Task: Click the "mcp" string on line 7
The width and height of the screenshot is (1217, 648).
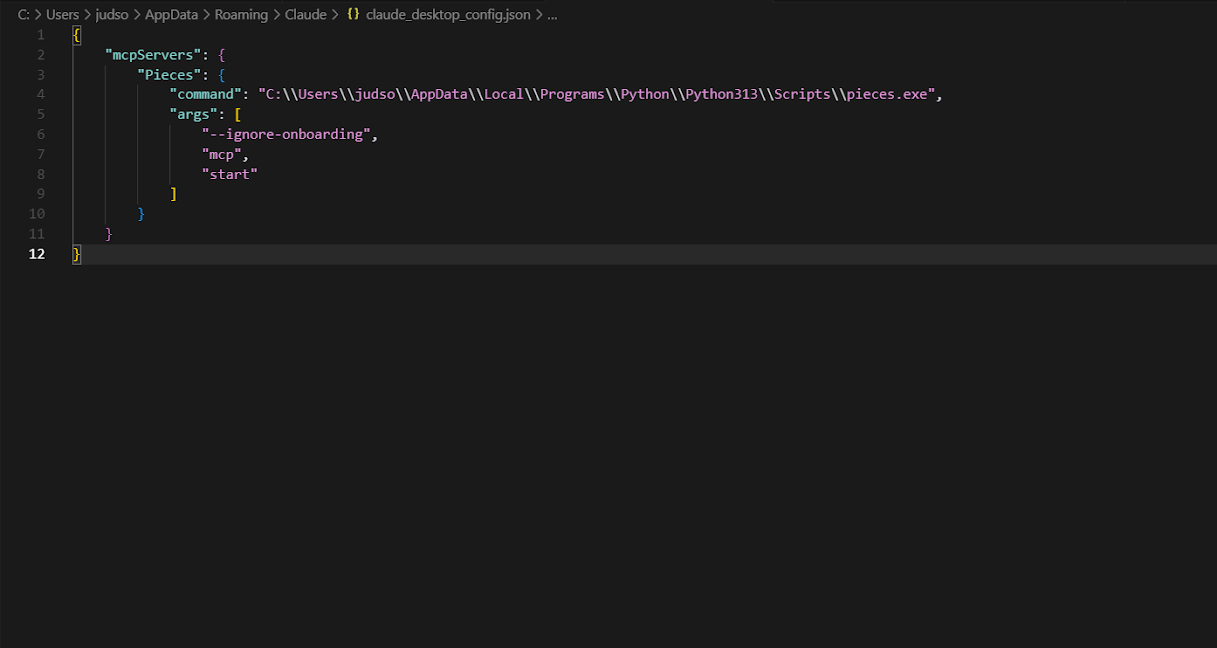Action: pos(221,155)
